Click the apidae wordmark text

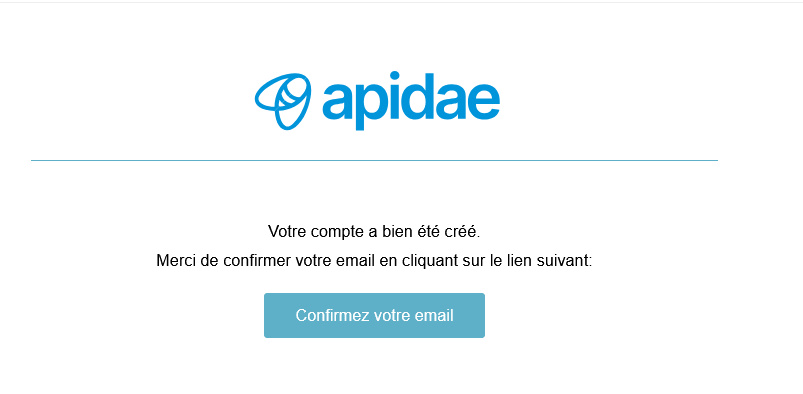coord(411,100)
